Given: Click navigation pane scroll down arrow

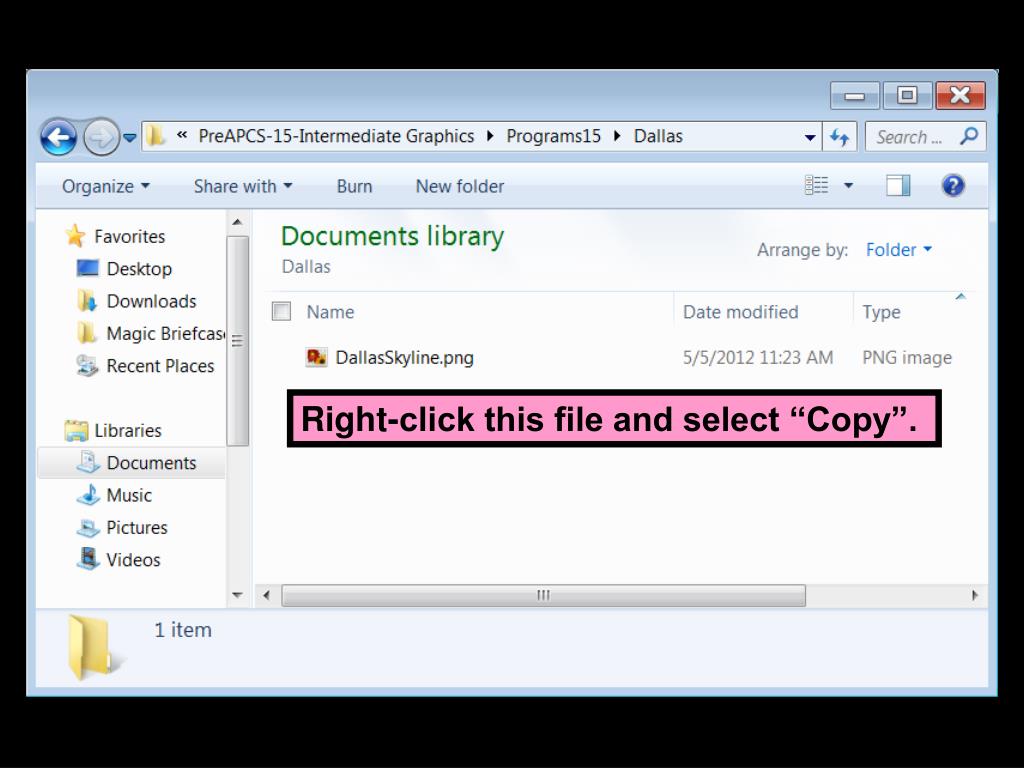Looking at the screenshot, I should [238, 595].
